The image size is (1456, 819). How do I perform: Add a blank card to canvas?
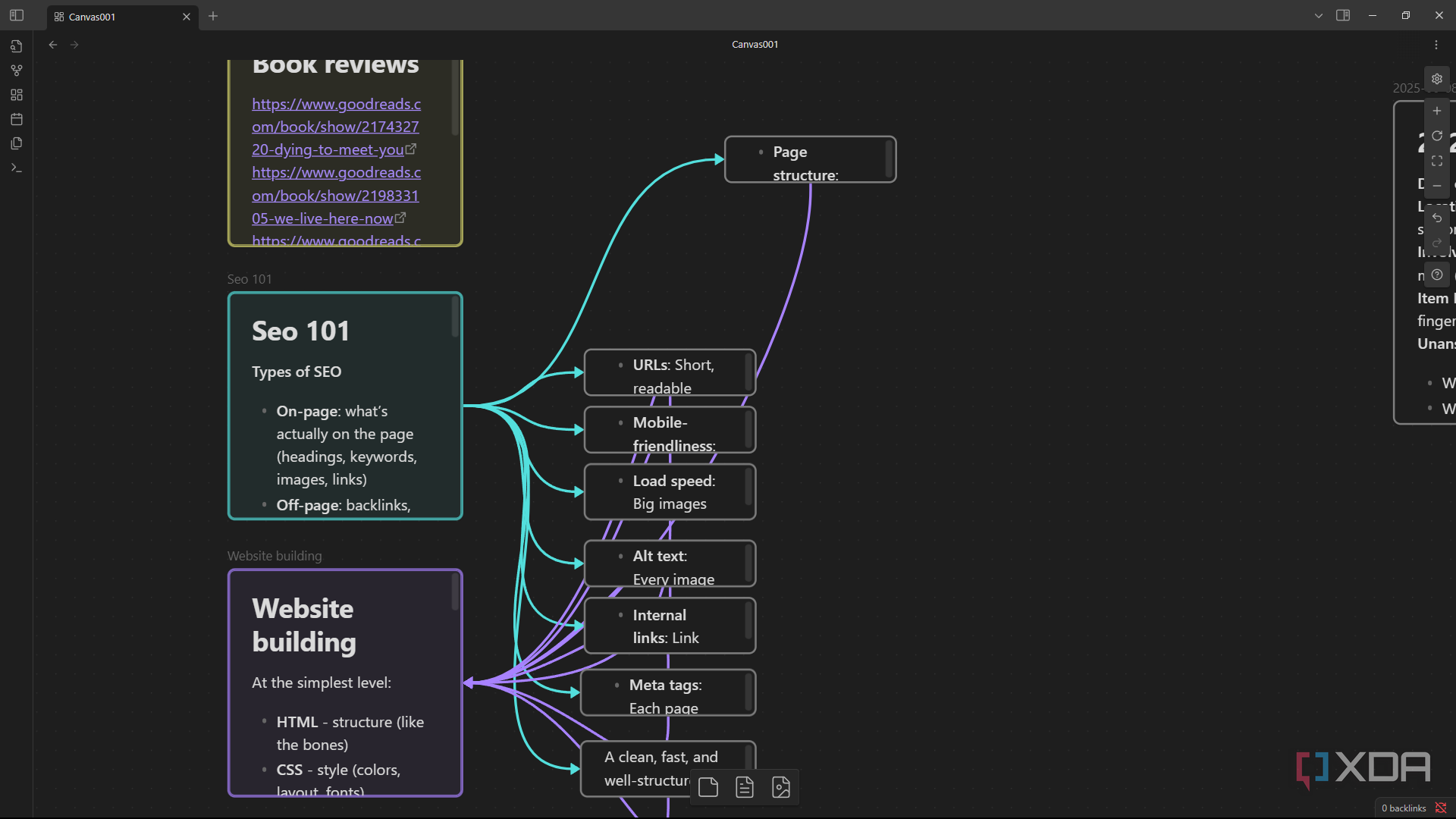coord(708,788)
